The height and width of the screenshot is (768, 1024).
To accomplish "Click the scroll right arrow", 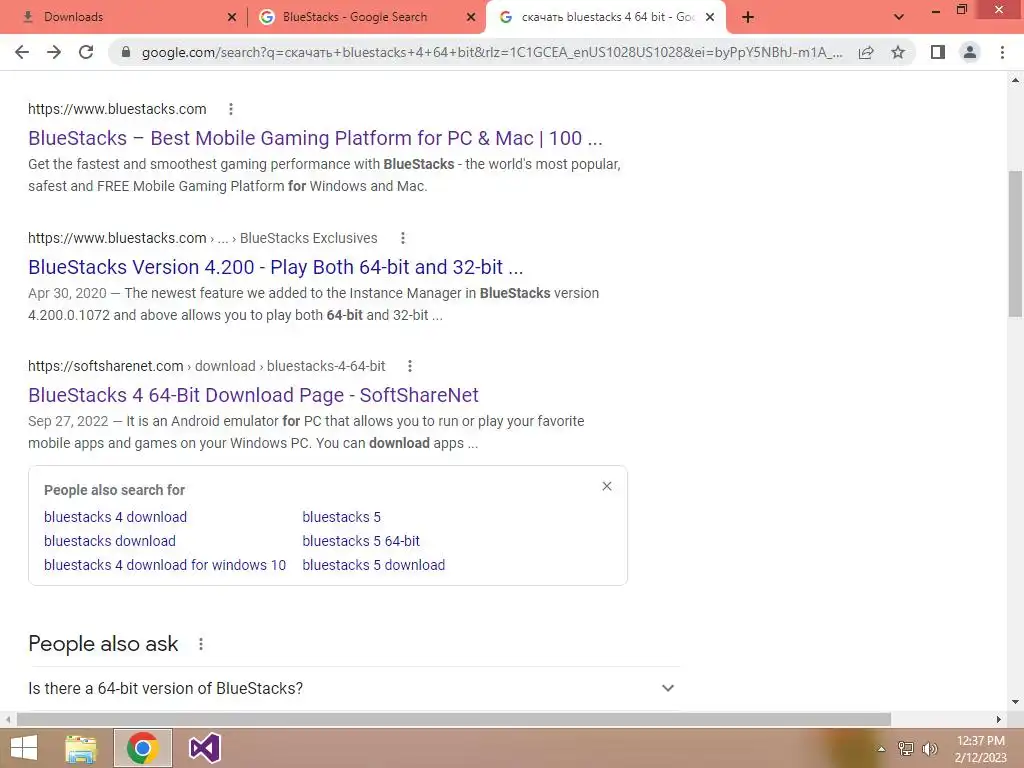I will (x=998, y=719).
